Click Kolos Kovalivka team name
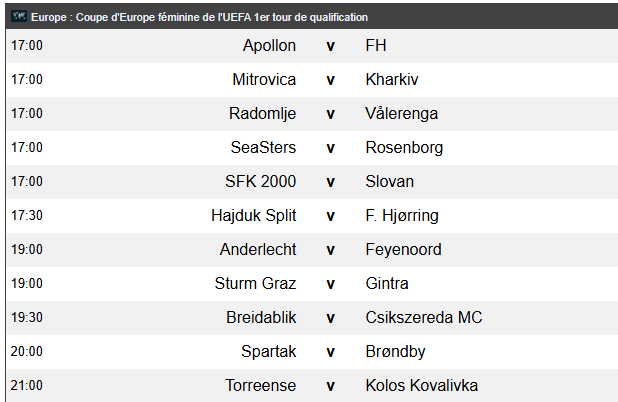The width and height of the screenshot is (618, 402). pos(422,385)
